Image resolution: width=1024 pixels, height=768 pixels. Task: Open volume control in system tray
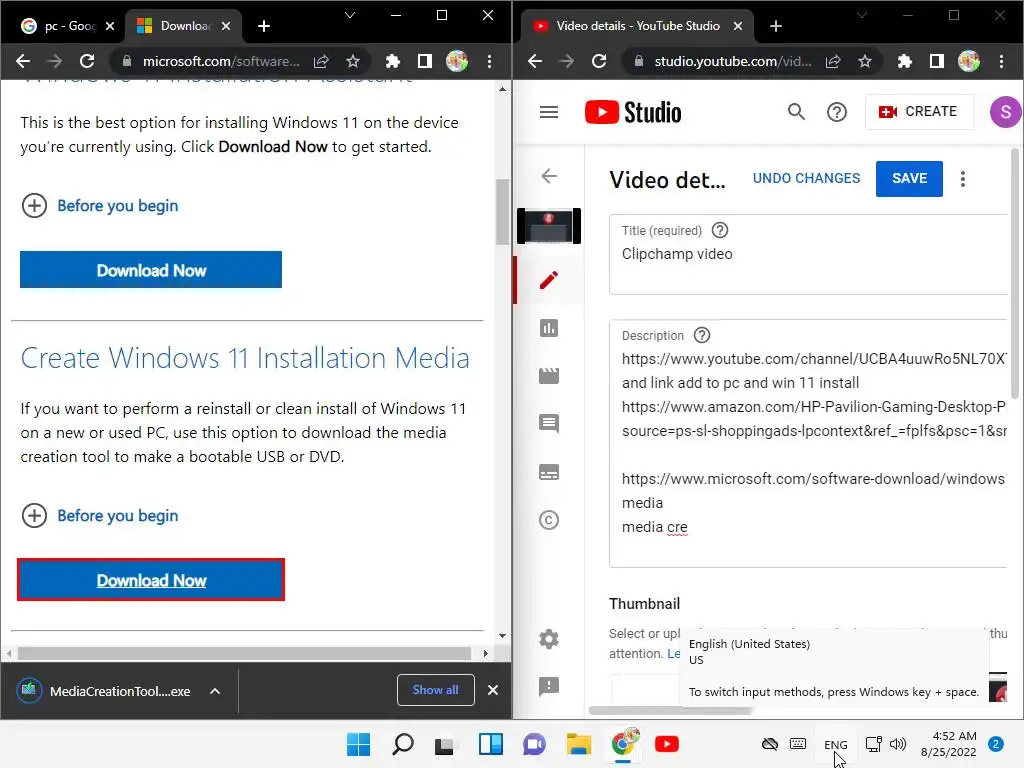[x=898, y=744]
